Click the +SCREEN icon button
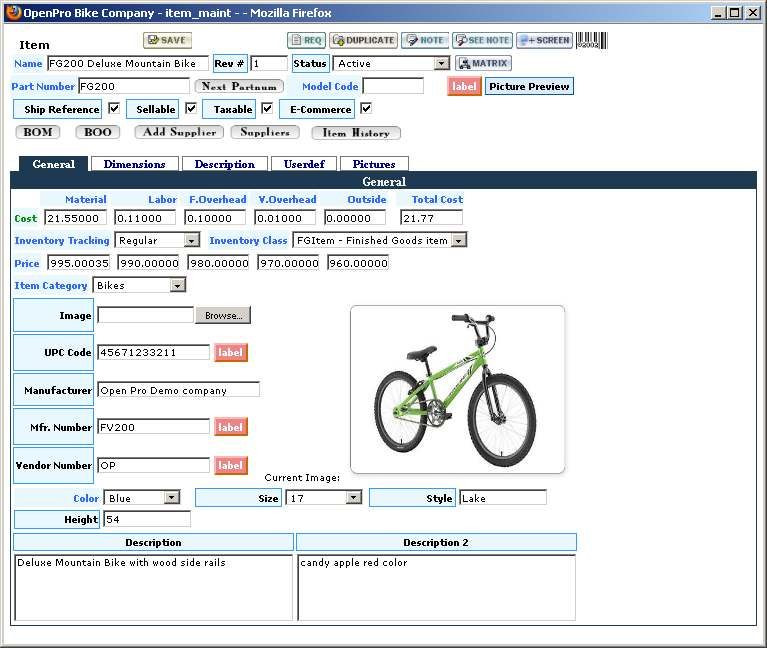 pos(544,40)
